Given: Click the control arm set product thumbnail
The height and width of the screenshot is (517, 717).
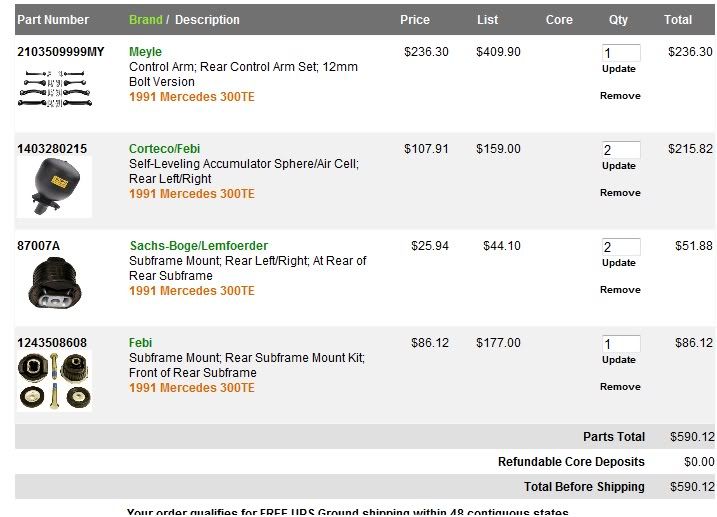Looking at the screenshot, I should (54, 87).
